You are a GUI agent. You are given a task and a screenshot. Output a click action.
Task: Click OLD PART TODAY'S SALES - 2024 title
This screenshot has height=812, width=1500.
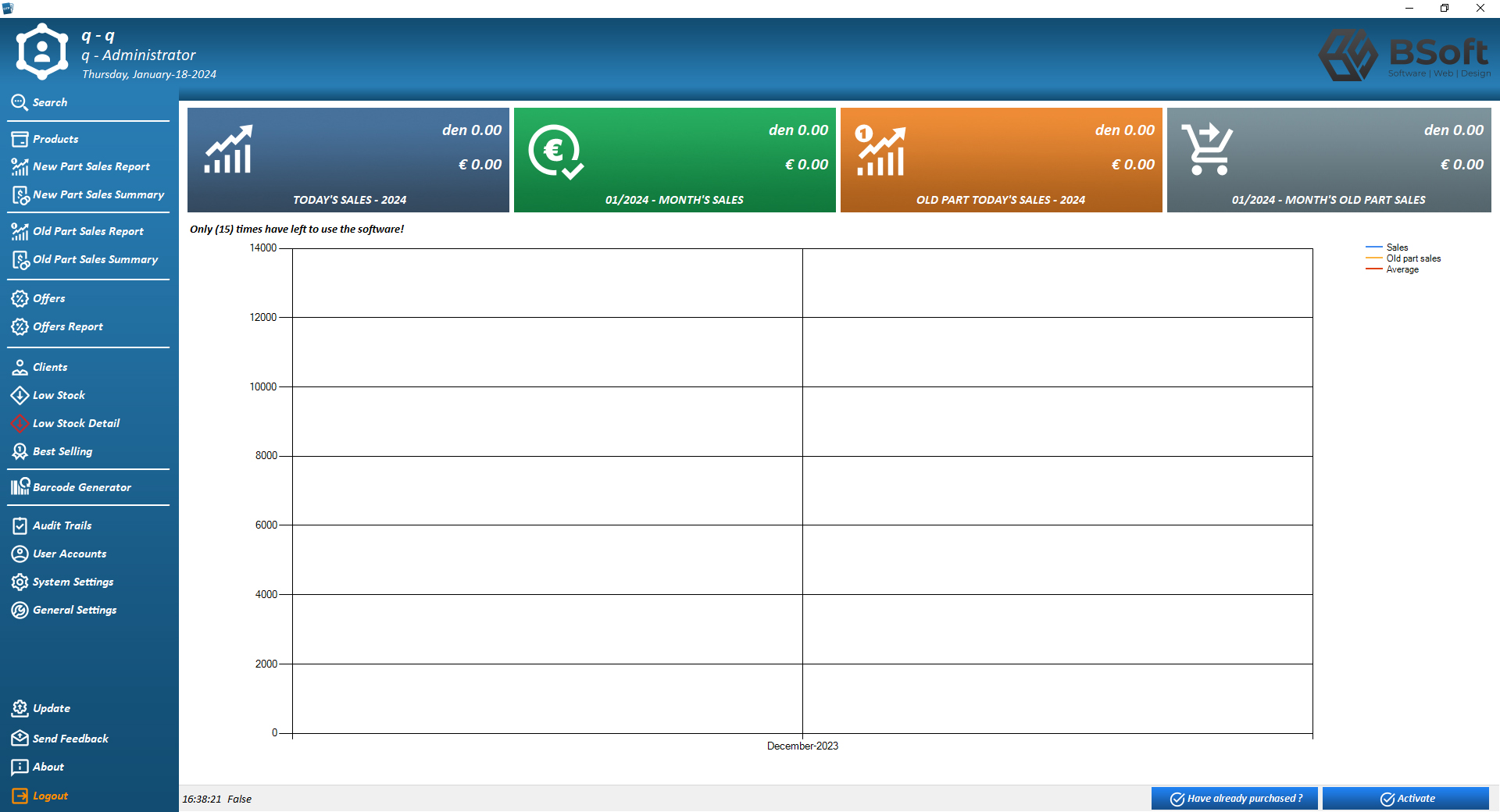[x=1001, y=200]
